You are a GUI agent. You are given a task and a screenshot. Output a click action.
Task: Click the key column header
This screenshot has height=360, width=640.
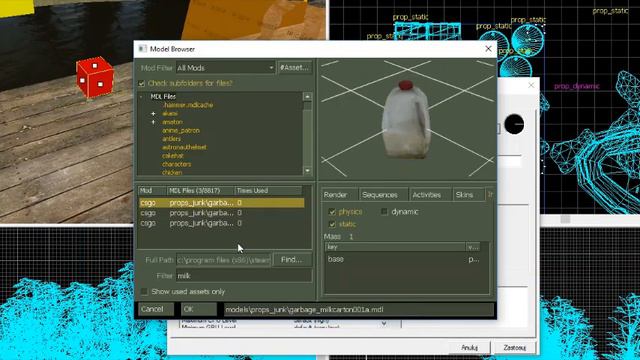[395, 247]
